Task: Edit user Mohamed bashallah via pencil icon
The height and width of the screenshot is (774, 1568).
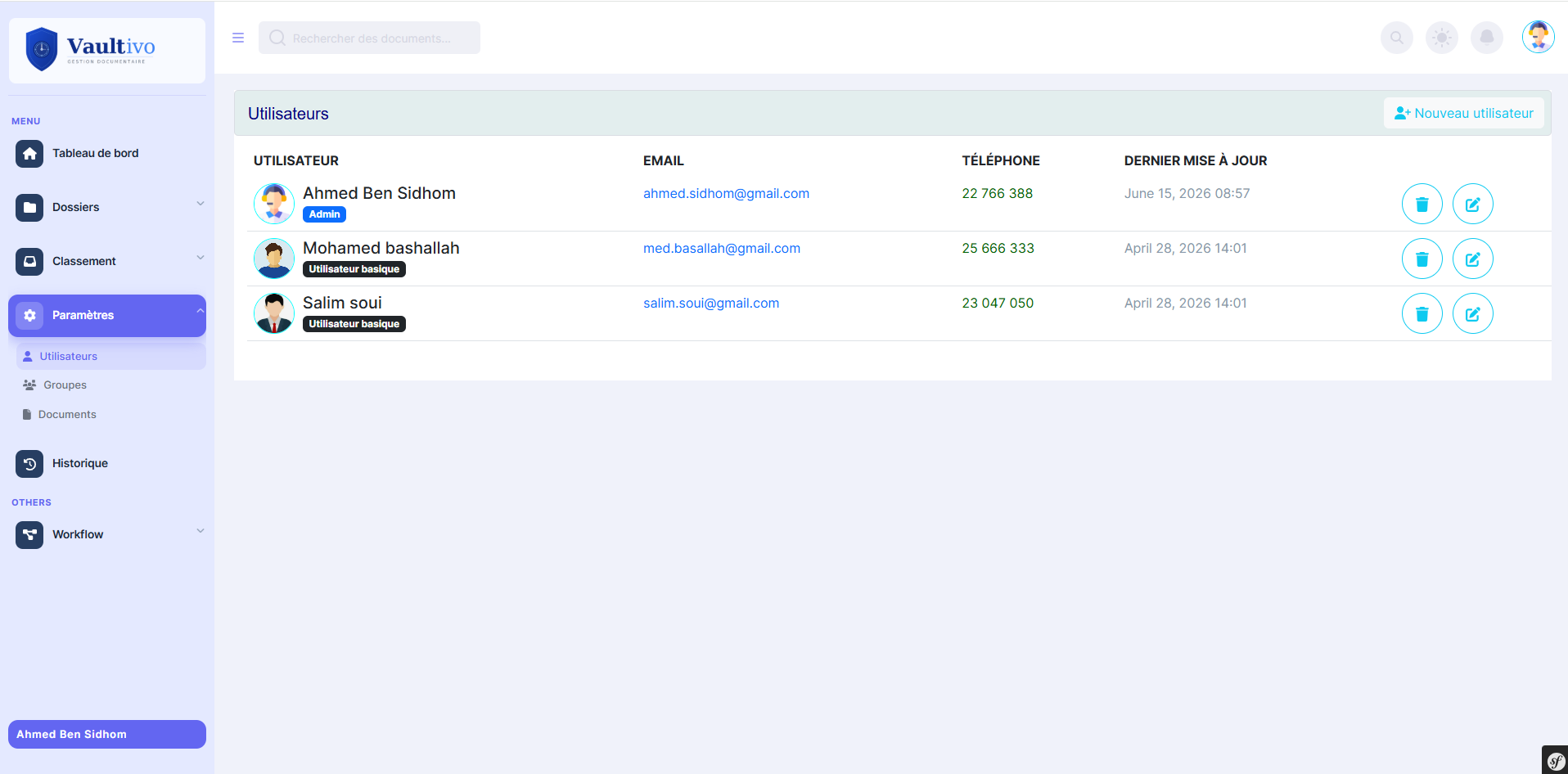Action: 1473,259
